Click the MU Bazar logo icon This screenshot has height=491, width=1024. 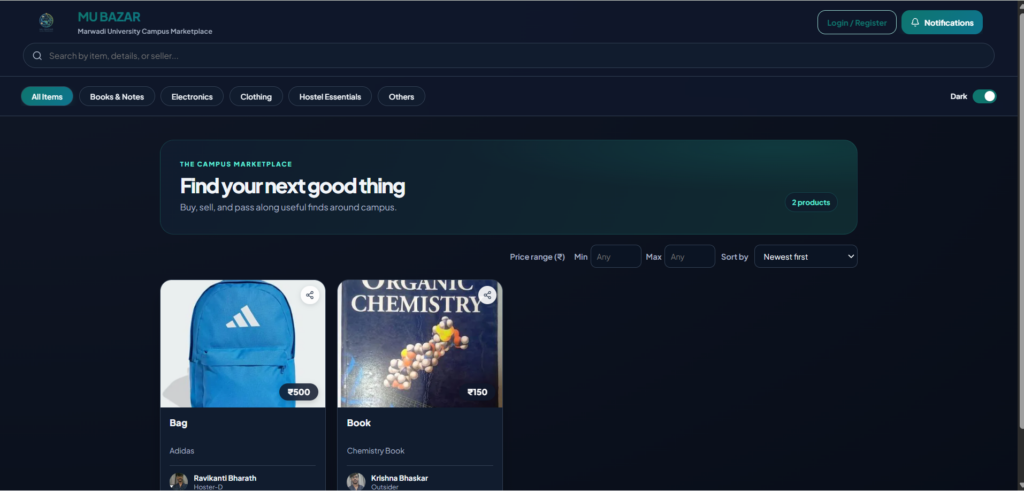[46, 22]
